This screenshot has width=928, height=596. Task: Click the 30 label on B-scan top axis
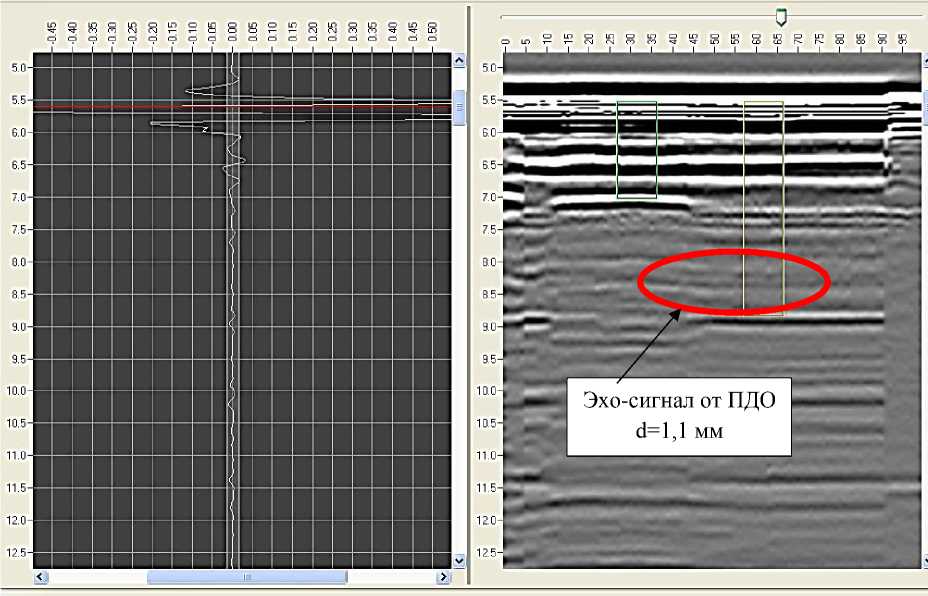coord(631,39)
